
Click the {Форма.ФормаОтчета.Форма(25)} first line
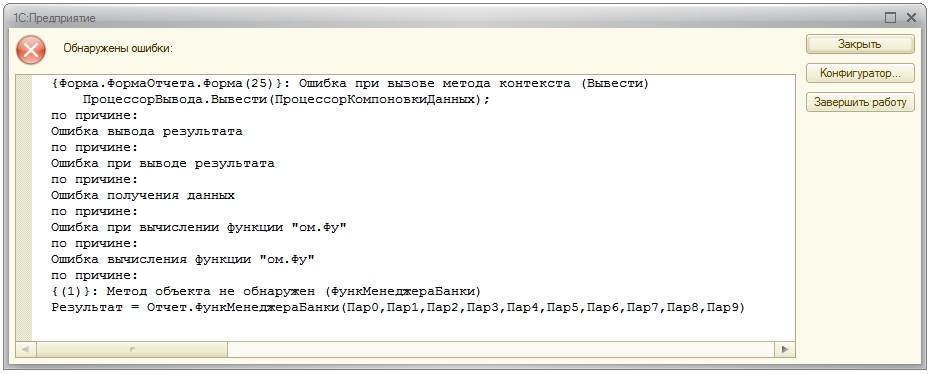point(350,83)
